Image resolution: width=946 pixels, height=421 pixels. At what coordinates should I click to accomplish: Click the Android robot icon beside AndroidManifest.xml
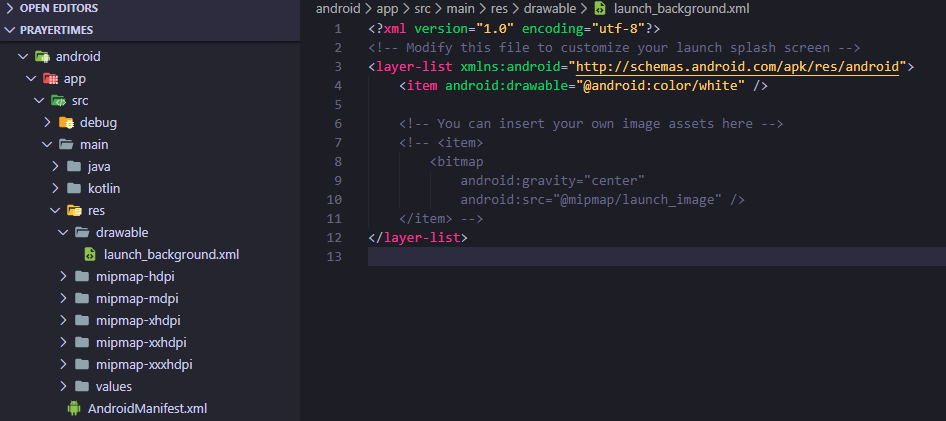(x=74, y=408)
